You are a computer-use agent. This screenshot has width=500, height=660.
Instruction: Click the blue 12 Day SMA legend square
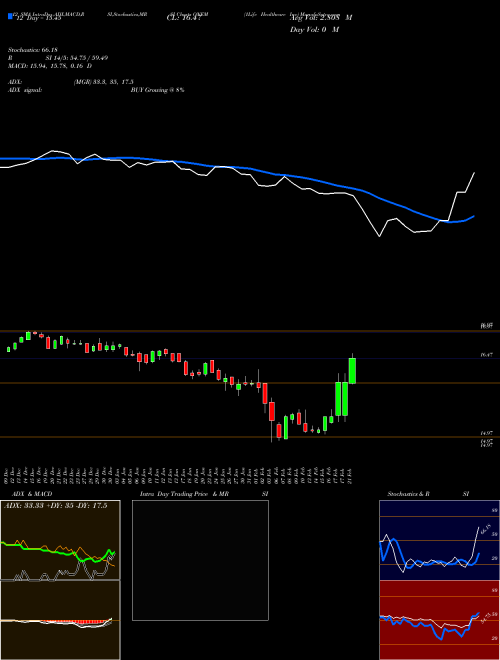[x=11, y=17]
